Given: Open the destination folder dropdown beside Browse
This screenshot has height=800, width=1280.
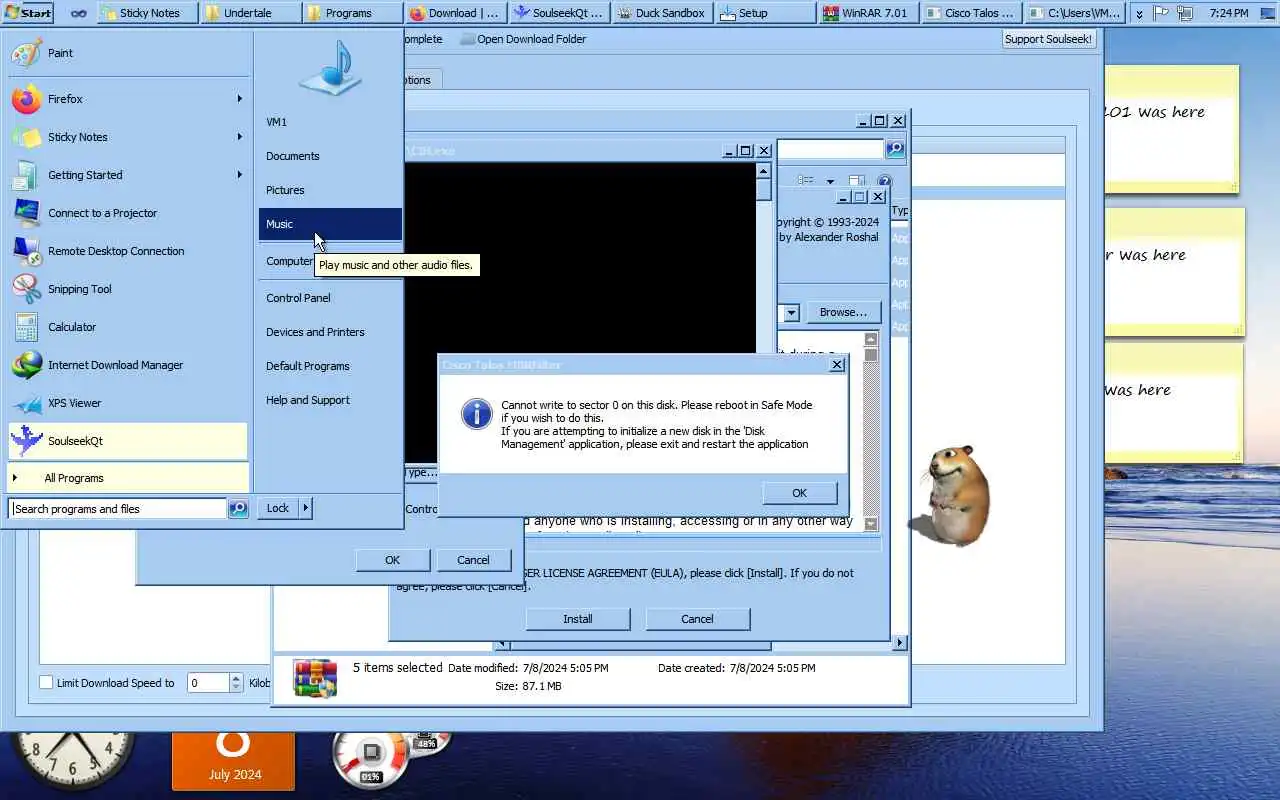Looking at the screenshot, I should [791, 313].
